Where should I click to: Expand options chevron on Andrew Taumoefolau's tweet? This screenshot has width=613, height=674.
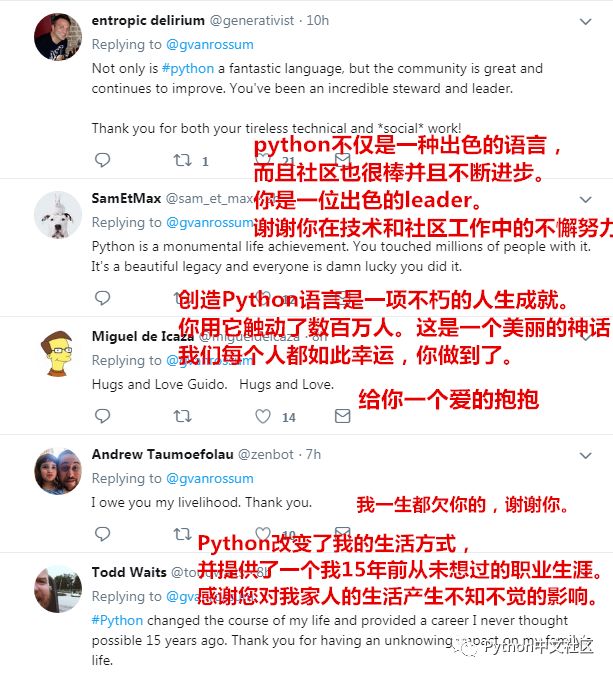pos(585,455)
